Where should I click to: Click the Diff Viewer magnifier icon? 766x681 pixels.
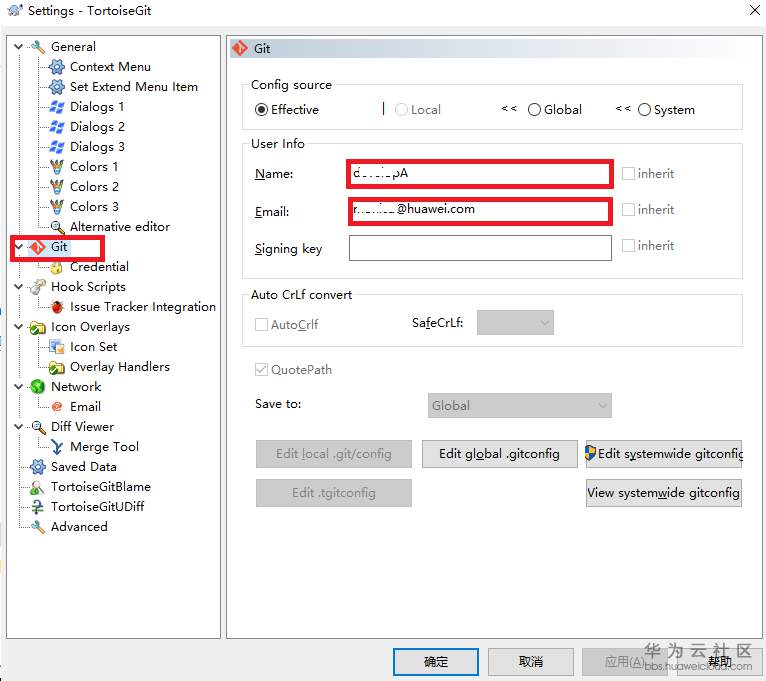click(x=38, y=427)
